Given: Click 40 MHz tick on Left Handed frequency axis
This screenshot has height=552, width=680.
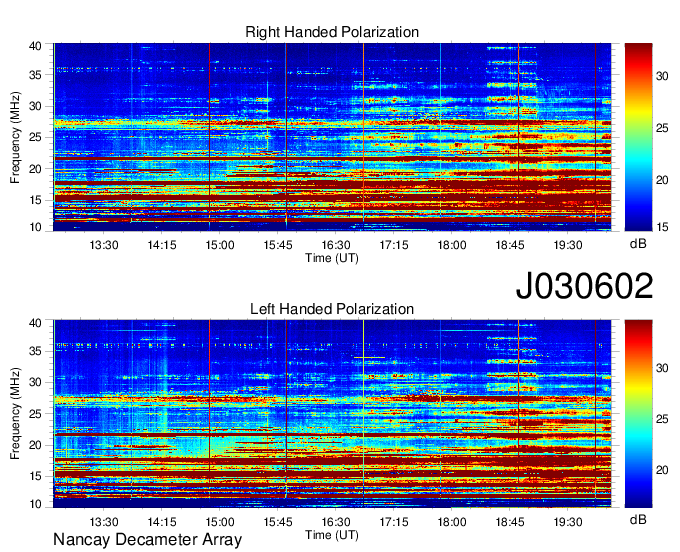Looking at the screenshot, I should pos(36,323).
